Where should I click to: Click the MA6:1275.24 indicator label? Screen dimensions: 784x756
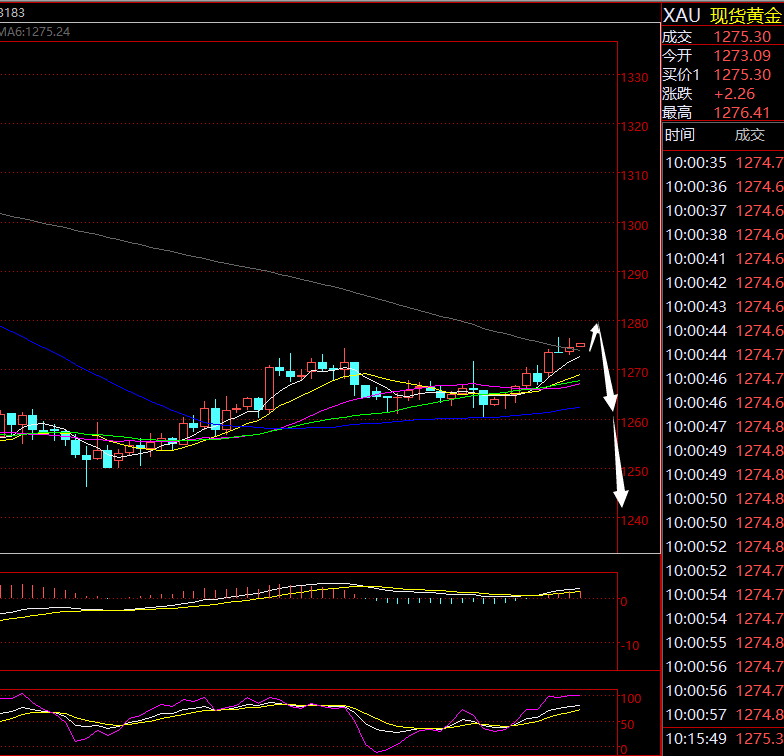coord(34,32)
